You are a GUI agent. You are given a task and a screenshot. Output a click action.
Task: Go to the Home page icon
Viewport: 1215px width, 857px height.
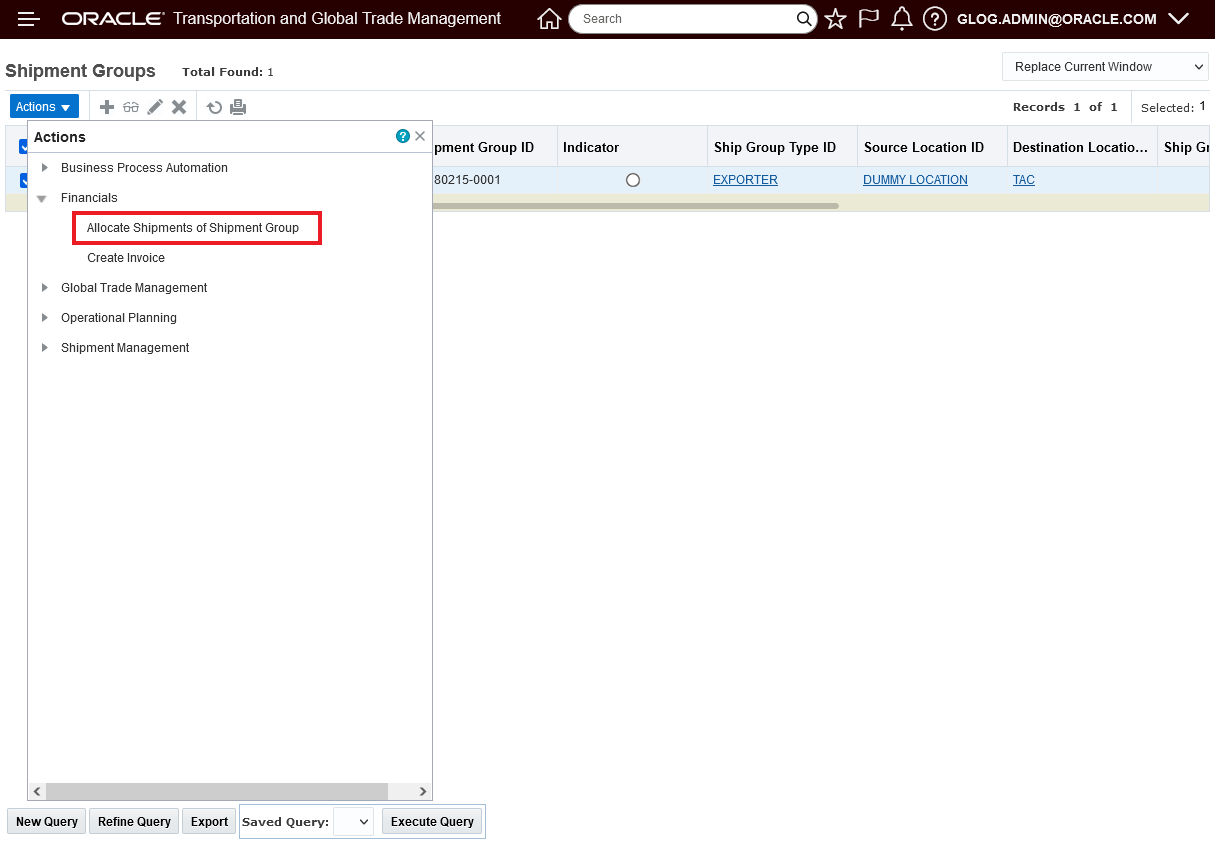(549, 19)
